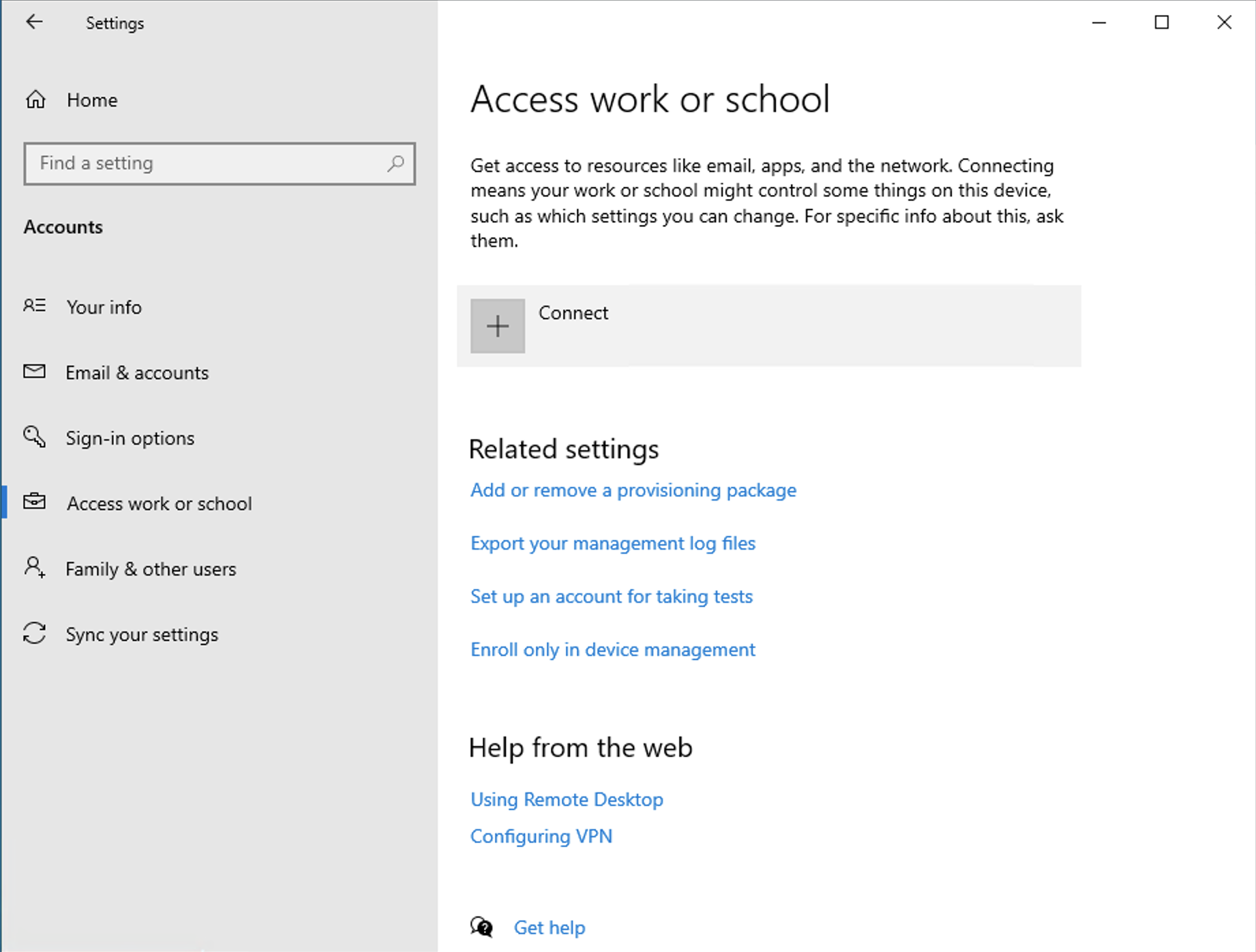Select Sync your settings in sidebar
The width and height of the screenshot is (1256, 952).
coord(142,635)
